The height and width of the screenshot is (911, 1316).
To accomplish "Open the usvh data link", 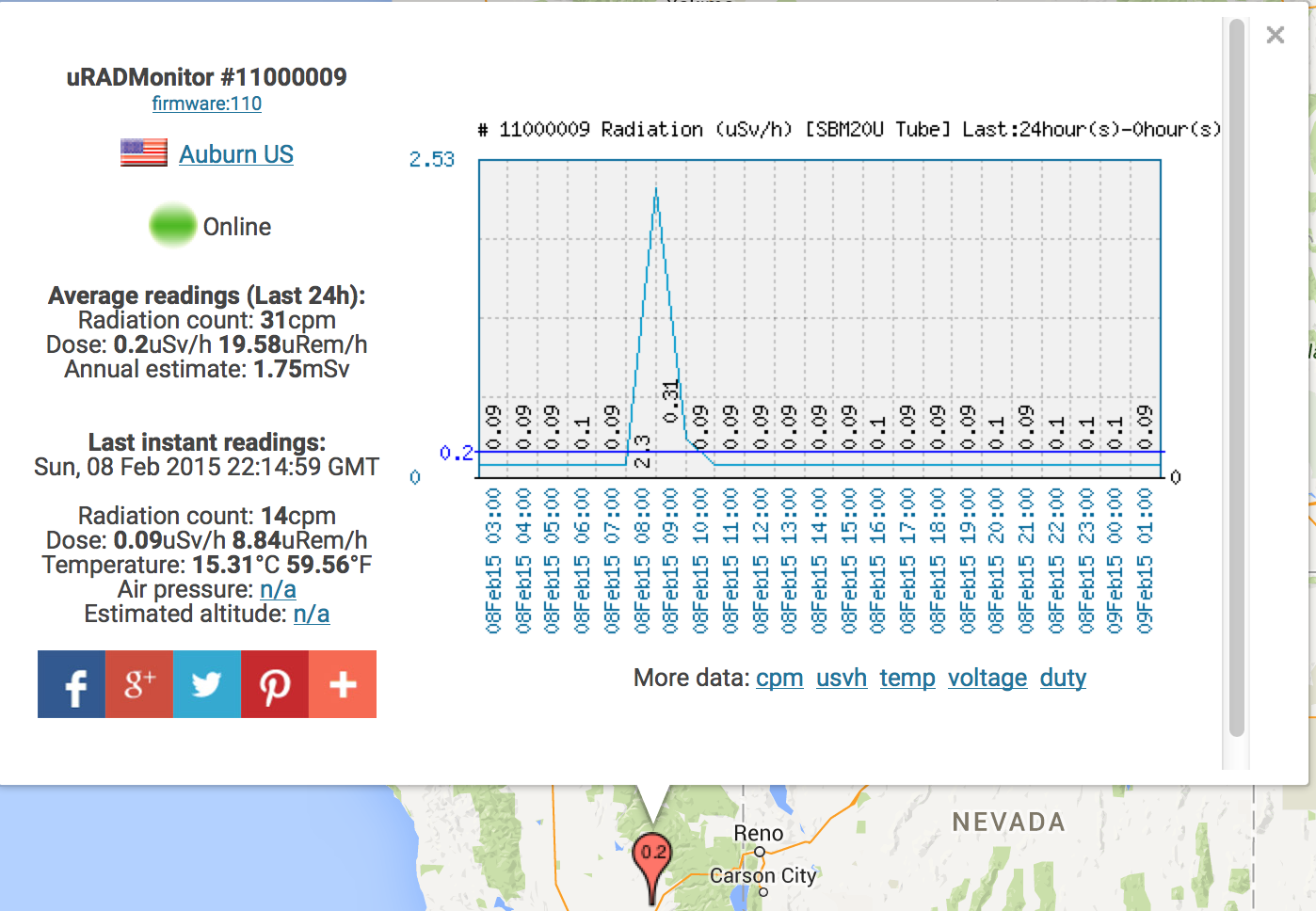I will tap(842, 678).
